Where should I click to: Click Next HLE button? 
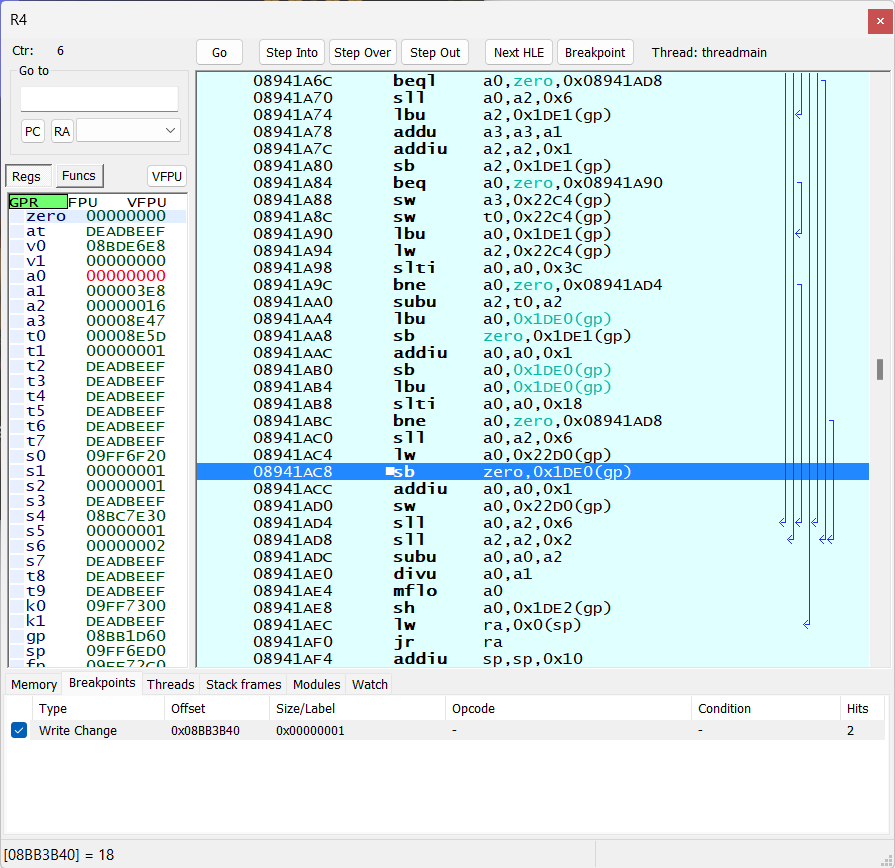tap(519, 53)
